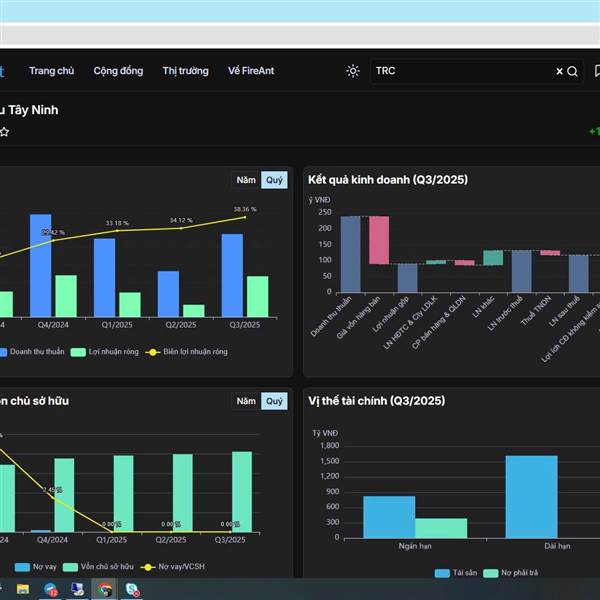Click the Ngắn hạn blue Tài sản bar
Screen dimensions: 600x600
[x=389, y=517]
